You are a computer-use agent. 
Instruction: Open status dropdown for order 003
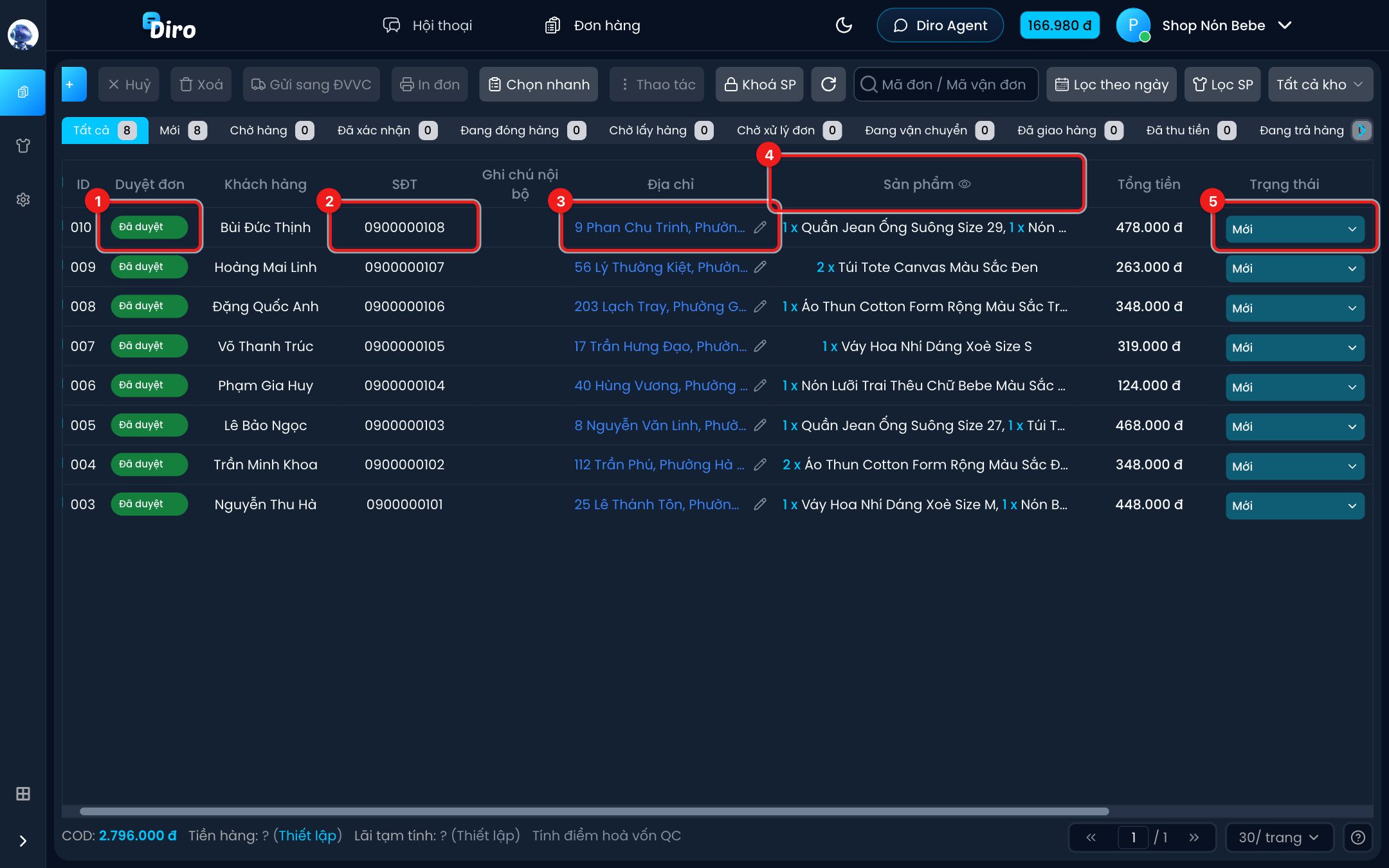pos(1294,506)
